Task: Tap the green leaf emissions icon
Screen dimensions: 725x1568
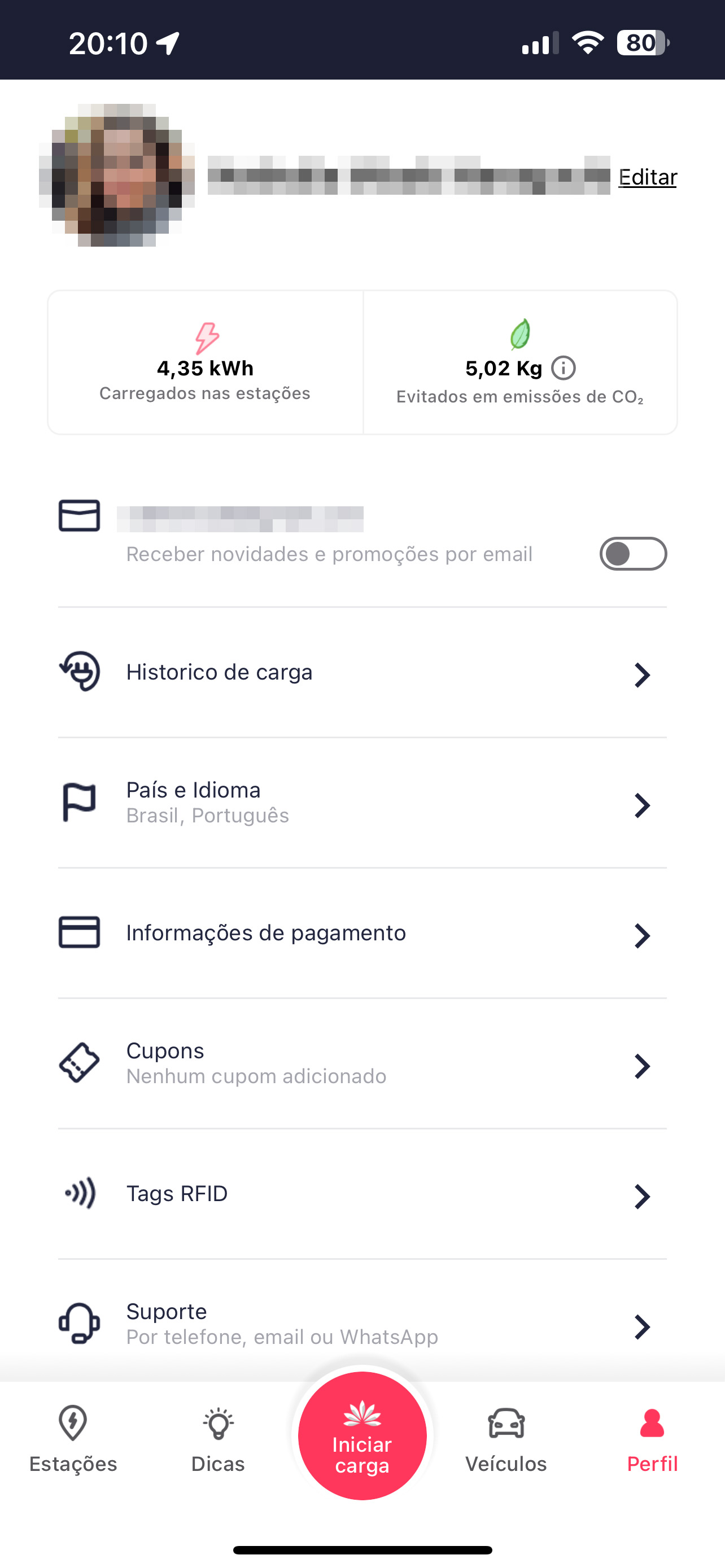Action: pos(520,334)
